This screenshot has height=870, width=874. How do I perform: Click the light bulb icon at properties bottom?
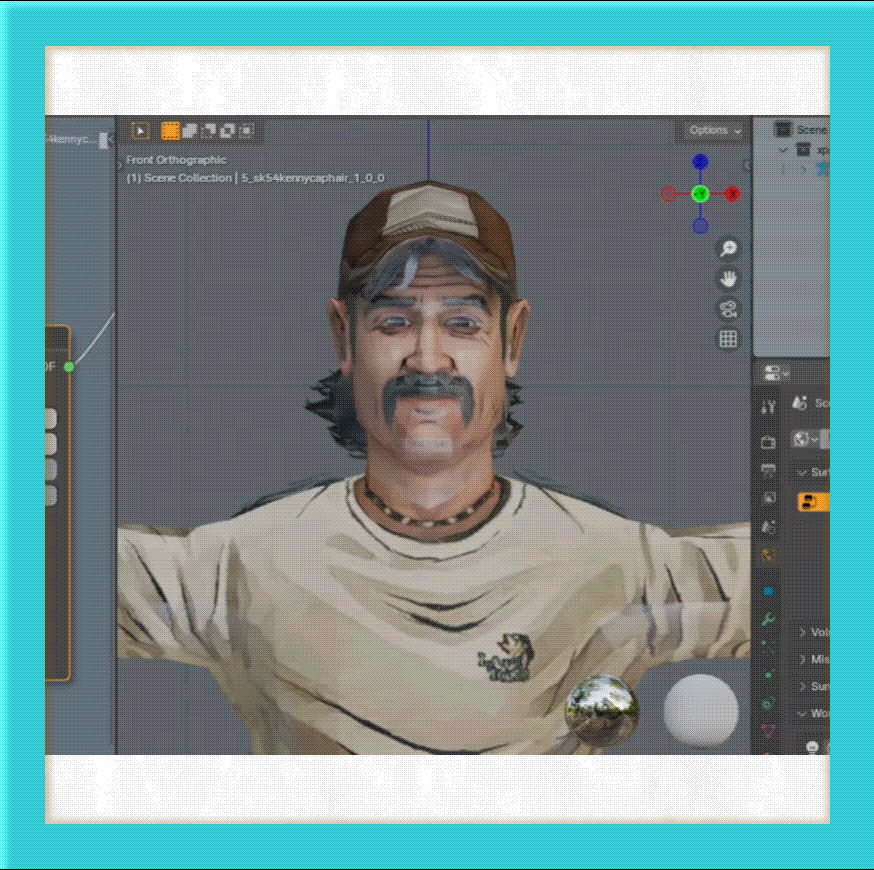tap(812, 747)
